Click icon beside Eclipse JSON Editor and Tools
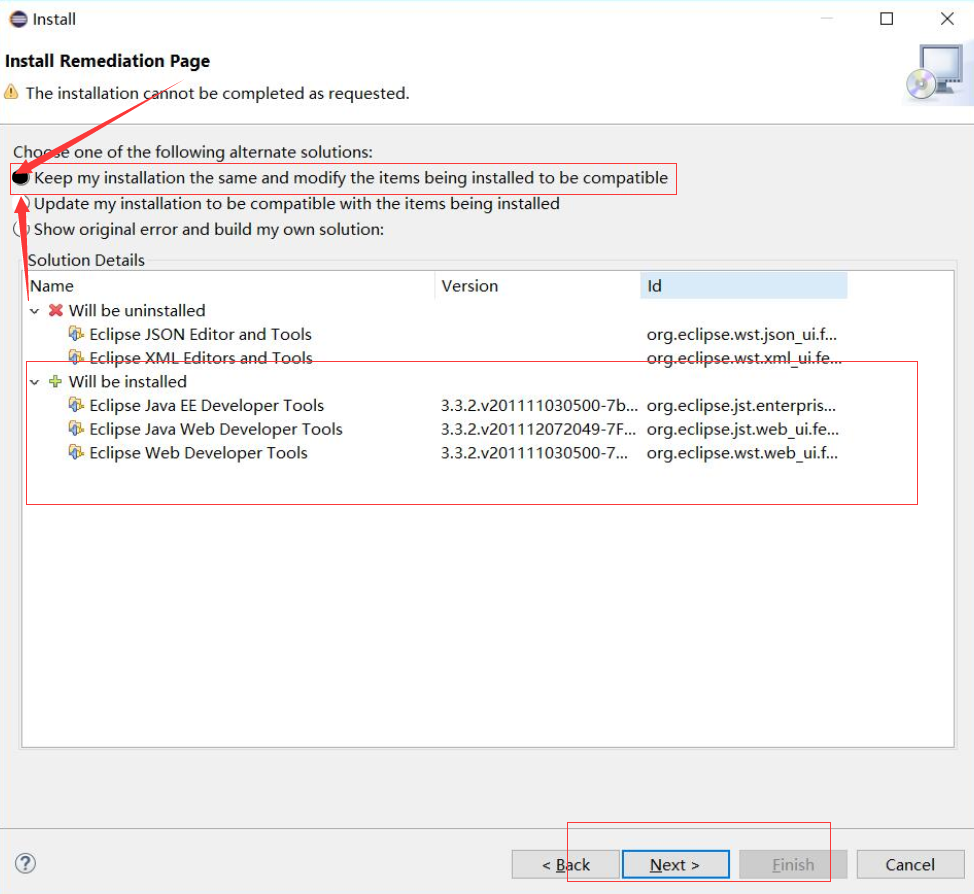This screenshot has width=974, height=894. coord(76,334)
